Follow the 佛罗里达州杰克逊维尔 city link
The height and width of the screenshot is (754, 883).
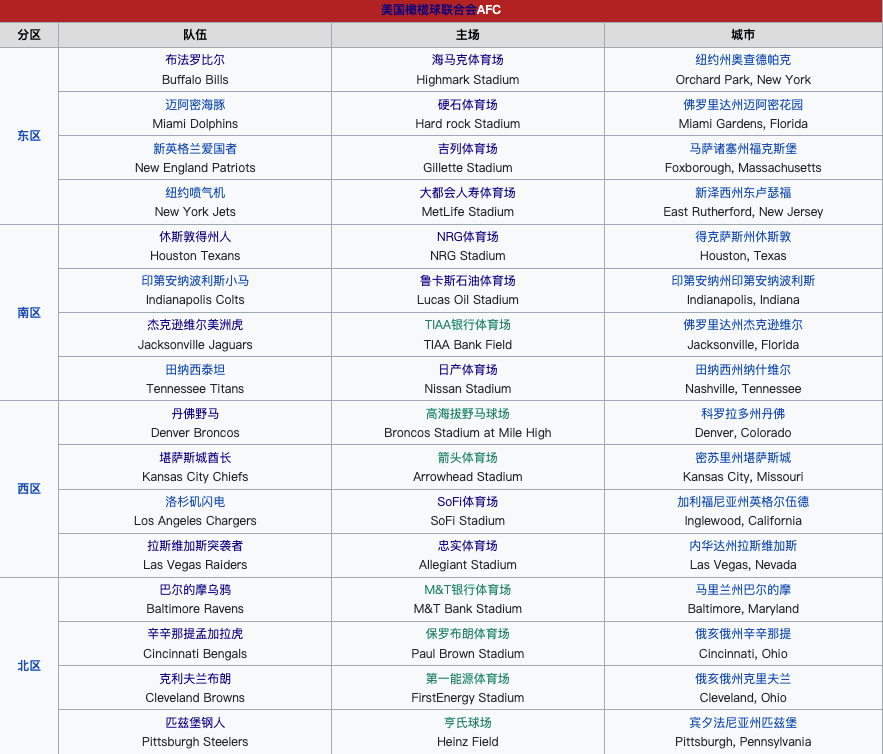[x=743, y=325]
